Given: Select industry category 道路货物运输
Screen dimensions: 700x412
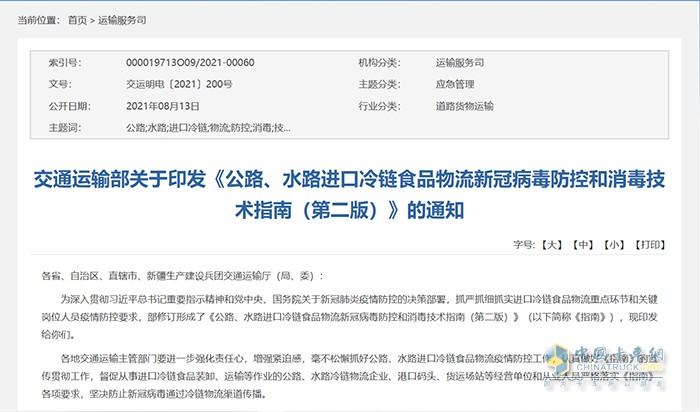Looking at the screenshot, I should [x=465, y=106].
